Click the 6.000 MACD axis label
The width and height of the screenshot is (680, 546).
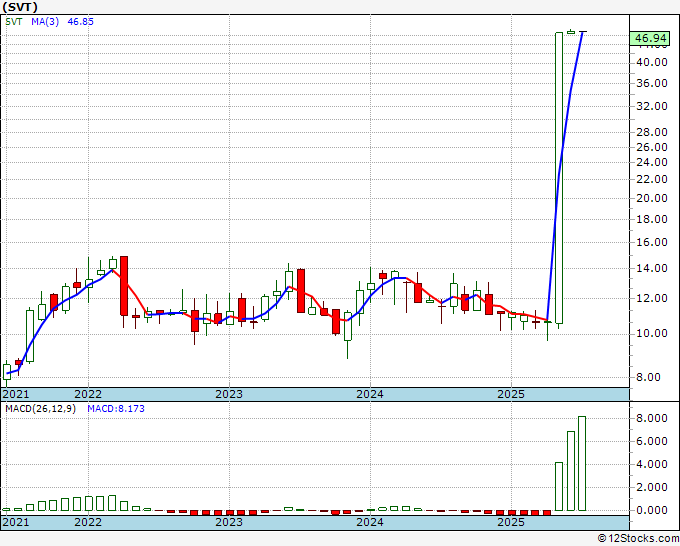652,441
